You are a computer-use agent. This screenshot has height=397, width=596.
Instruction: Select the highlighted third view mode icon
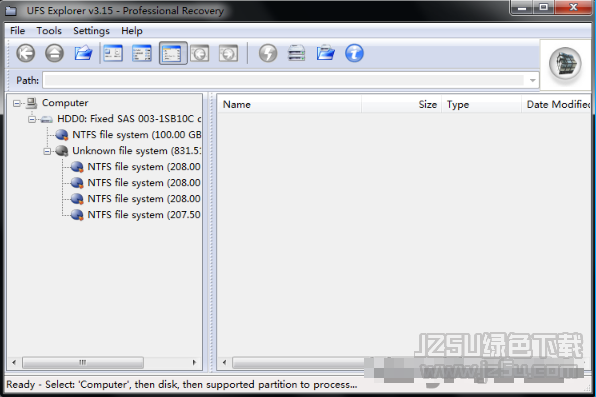(x=173, y=53)
